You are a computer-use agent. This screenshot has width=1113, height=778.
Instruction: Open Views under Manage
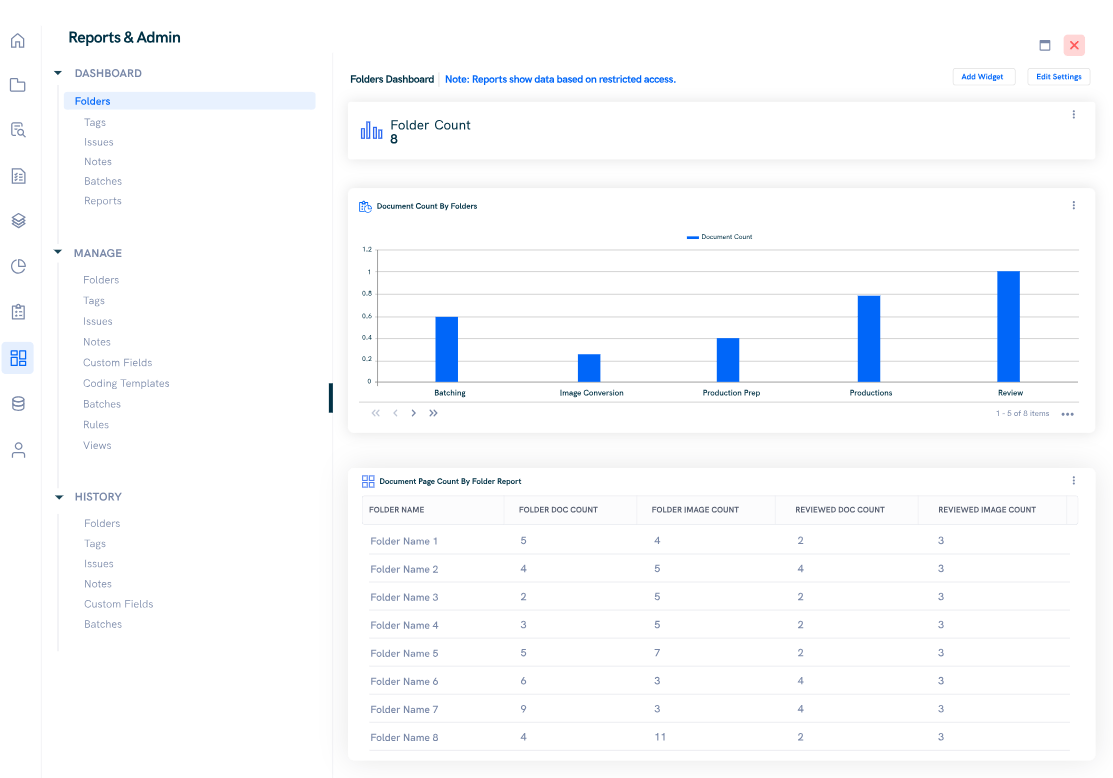(97, 446)
